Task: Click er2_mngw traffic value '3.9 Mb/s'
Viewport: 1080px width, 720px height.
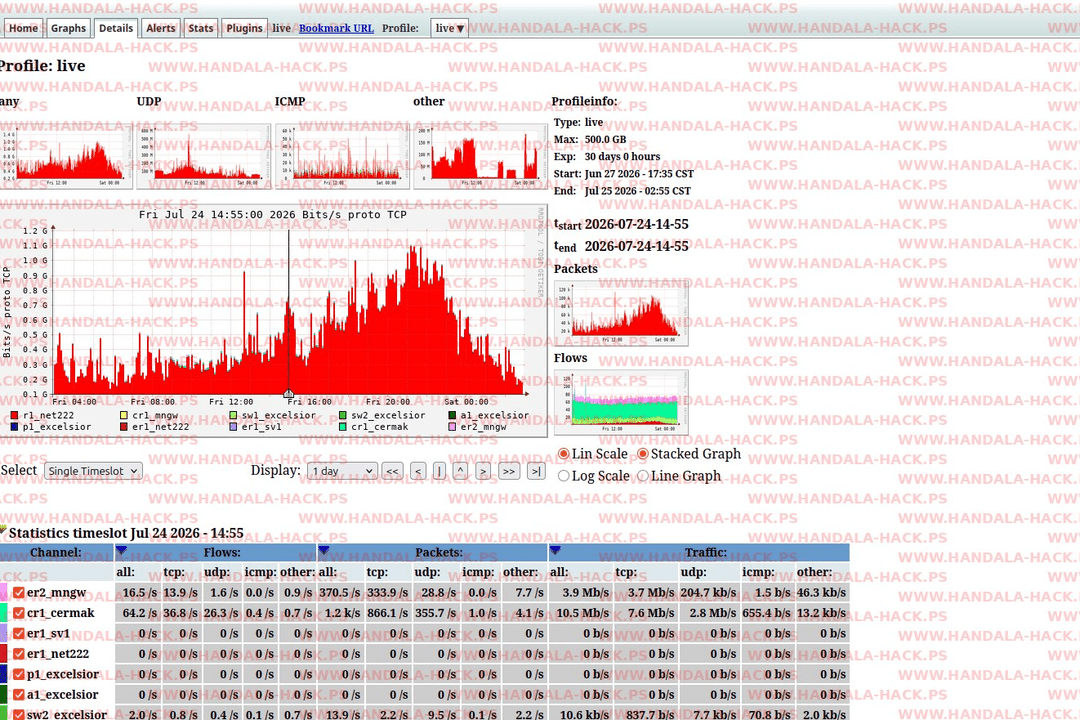Action: coord(585,593)
